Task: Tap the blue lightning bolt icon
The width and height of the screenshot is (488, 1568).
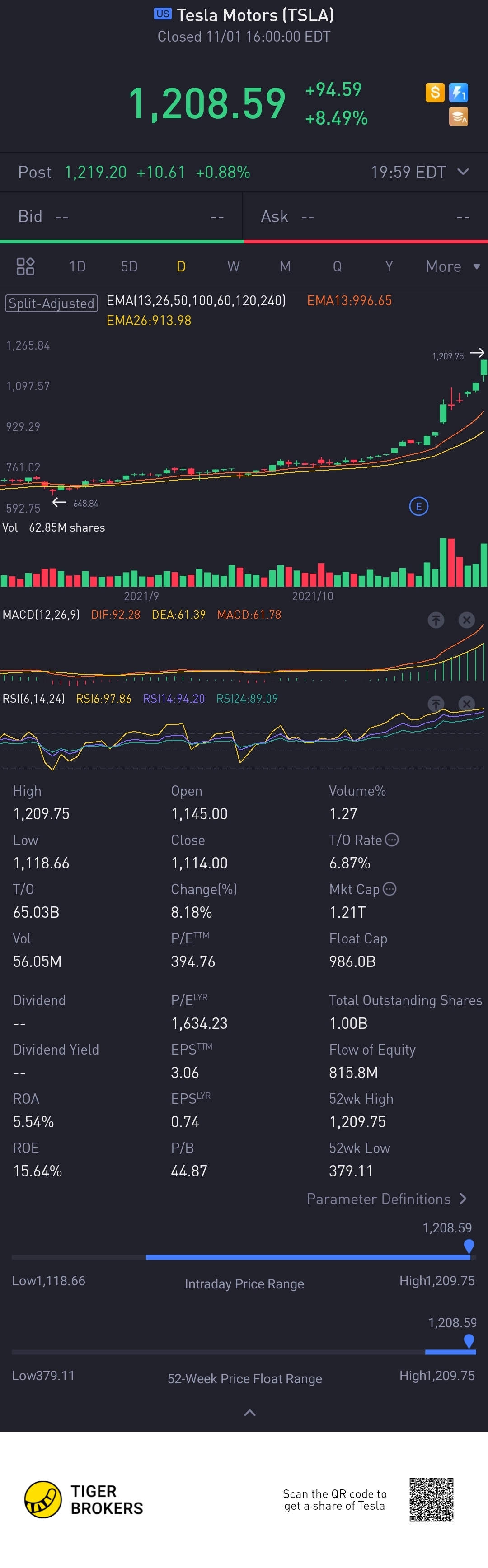Action: [458, 93]
